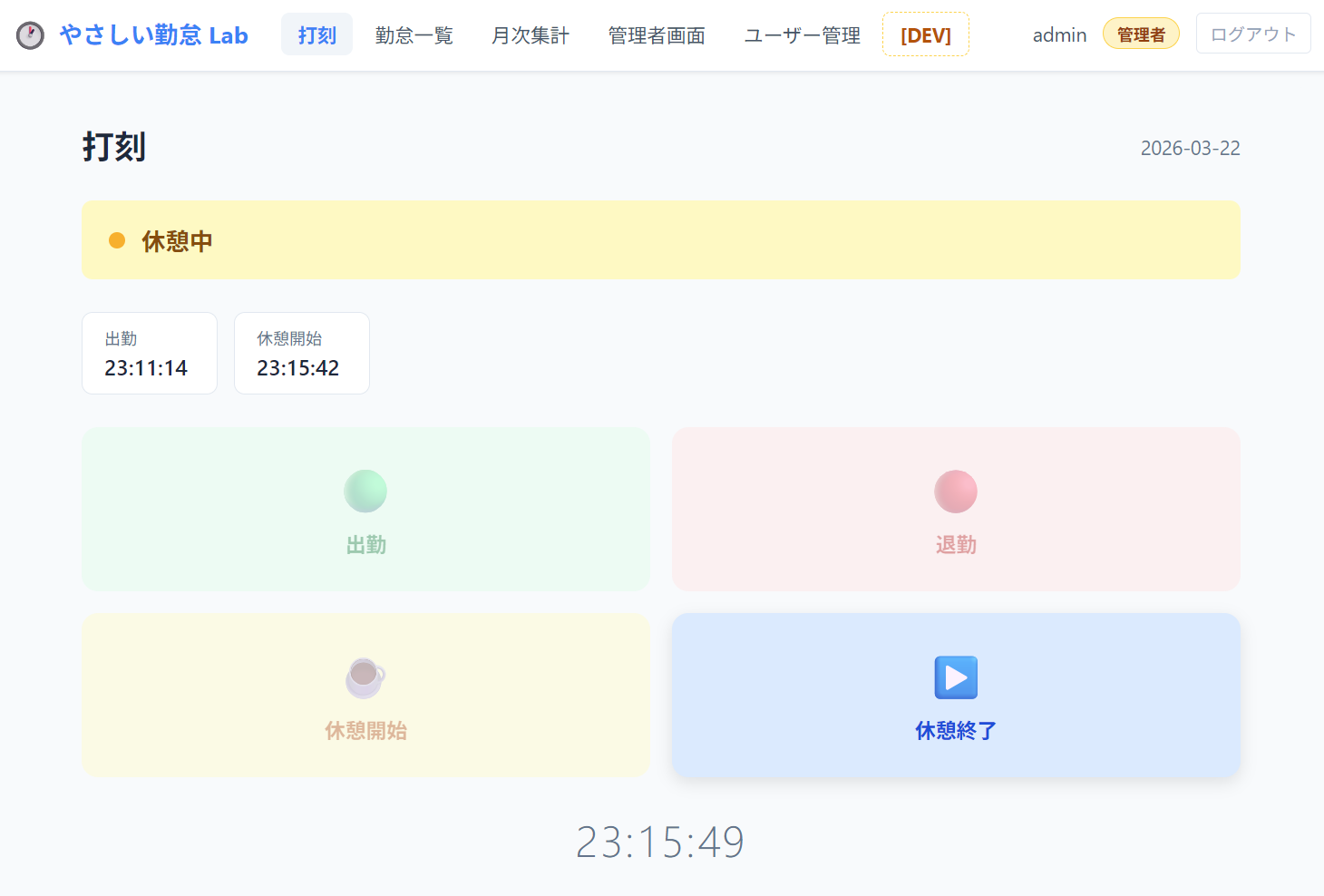Select the 休憩開始 23:15:42 time card
Image resolution: width=1324 pixels, height=896 pixels.
(x=302, y=354)
